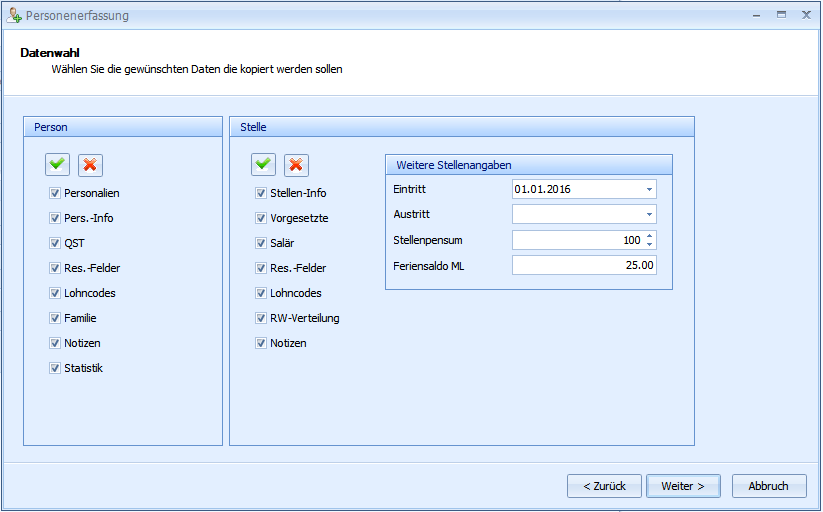Uncheck the Vorgesetzte checkbox
Viewport: 823px width, 512px height.
pos(261,218)
